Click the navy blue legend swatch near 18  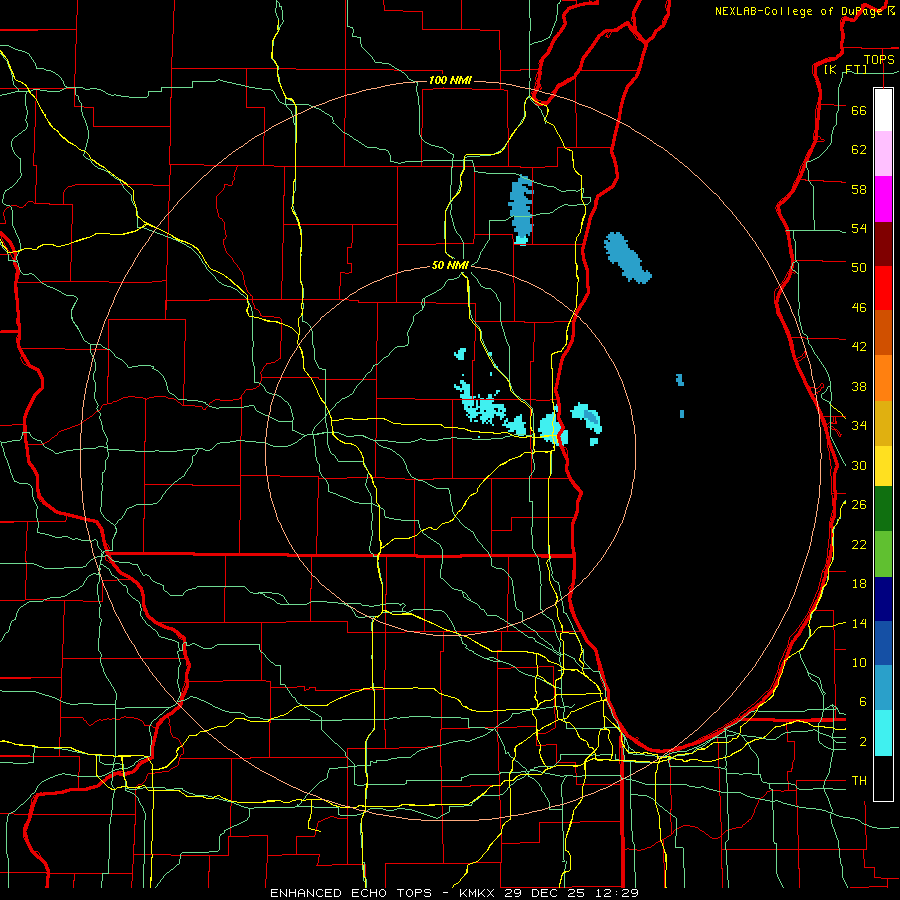pos(883,599)
